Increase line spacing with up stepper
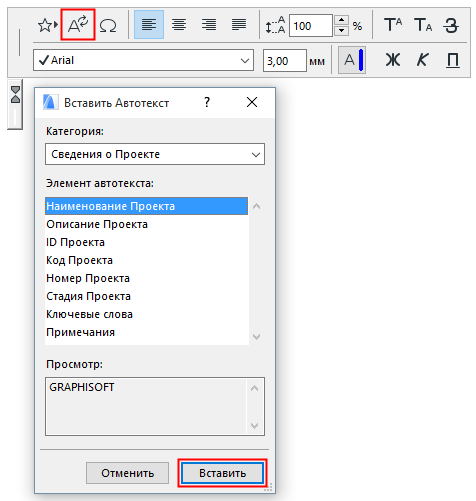This screenshot has height=501, width=476. pyautogui.click(x=341, y=20)
